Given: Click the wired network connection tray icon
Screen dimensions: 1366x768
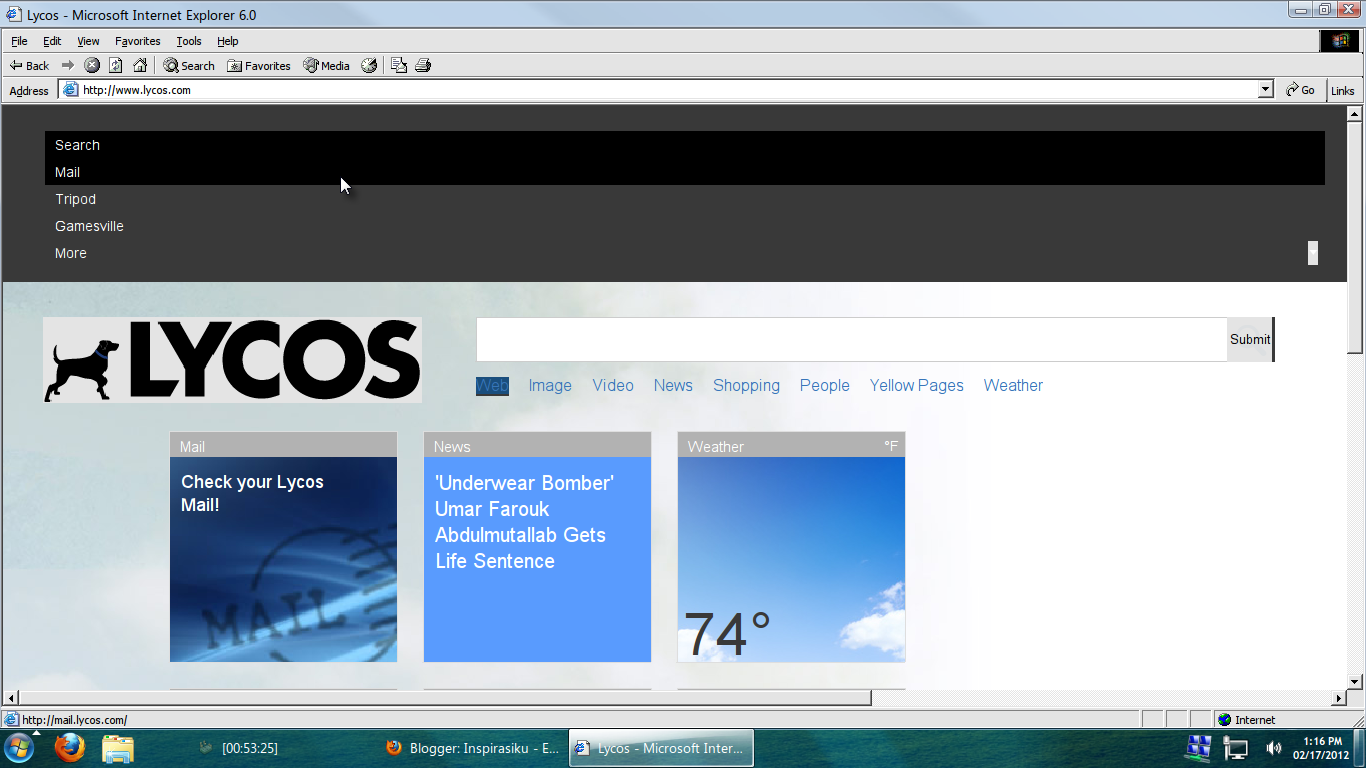Looking at the screenshot, I should click(1236, 748).
